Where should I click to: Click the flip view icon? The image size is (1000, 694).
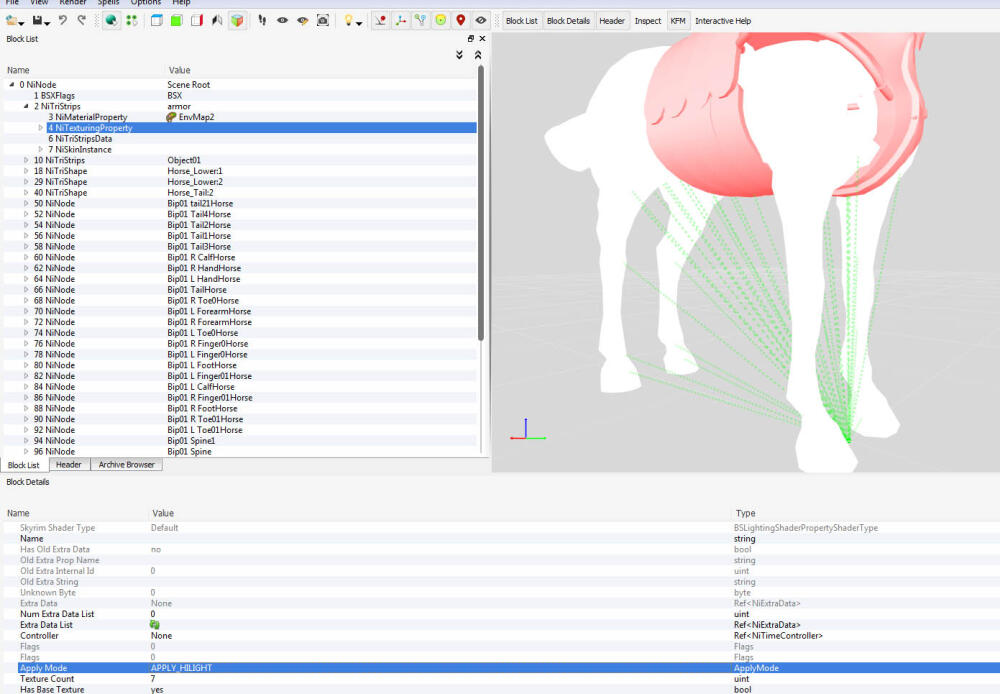click(x=217, y=20)
